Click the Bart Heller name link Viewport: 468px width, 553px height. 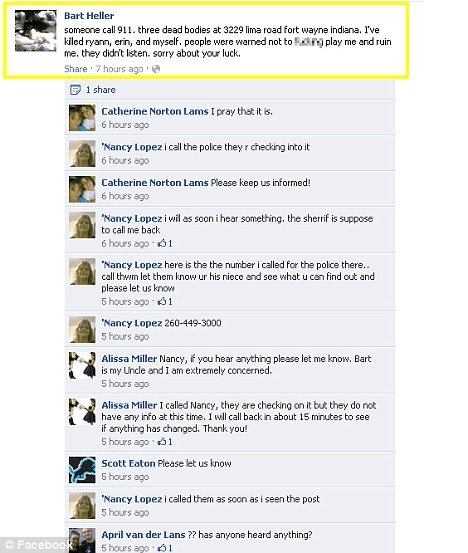click(x=89, y=16)
